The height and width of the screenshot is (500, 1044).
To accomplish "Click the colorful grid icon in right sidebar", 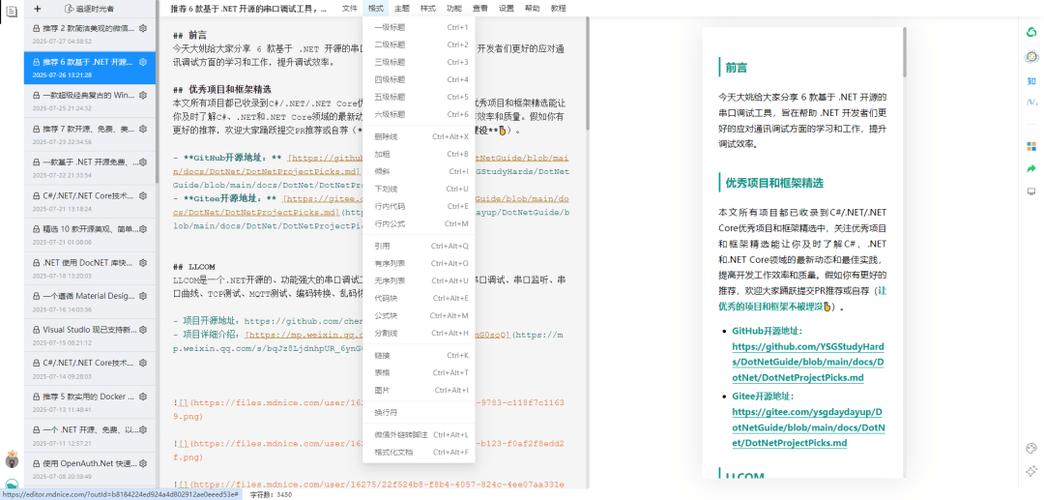I will click(1031, 146).
